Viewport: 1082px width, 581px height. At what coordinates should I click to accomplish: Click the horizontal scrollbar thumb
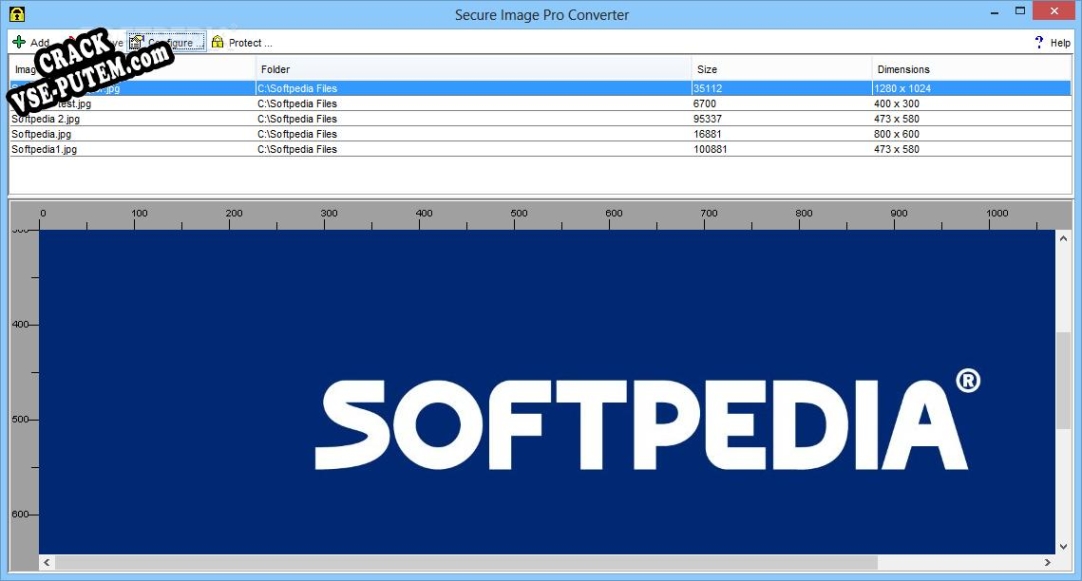(x=466, y=562)
